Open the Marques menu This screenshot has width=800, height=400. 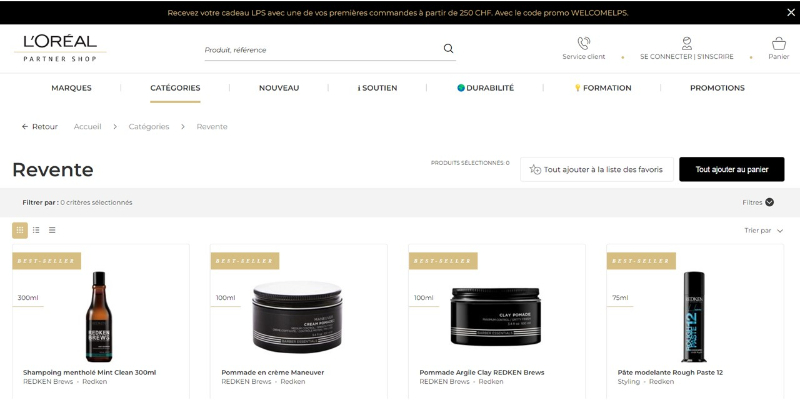pyautogui.click(x=71, y=88)
